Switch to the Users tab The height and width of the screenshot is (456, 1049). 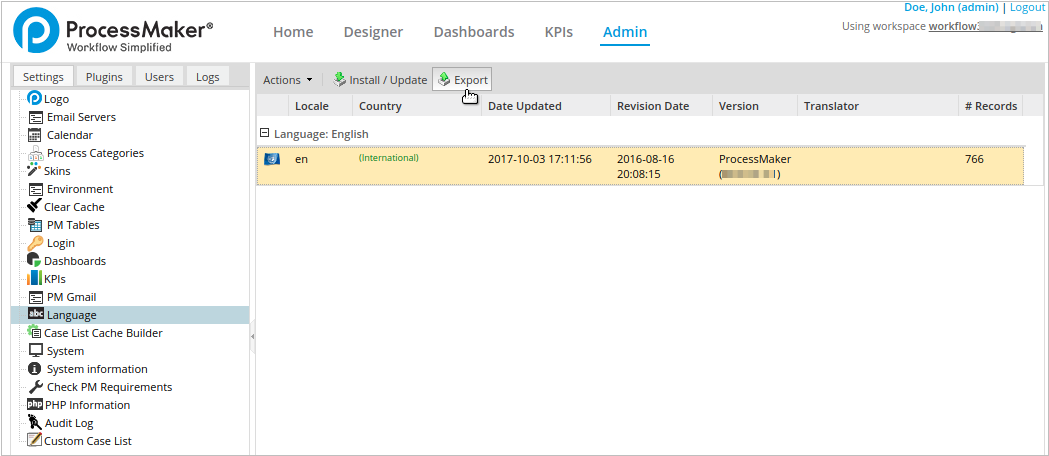(x=159, y=77)
